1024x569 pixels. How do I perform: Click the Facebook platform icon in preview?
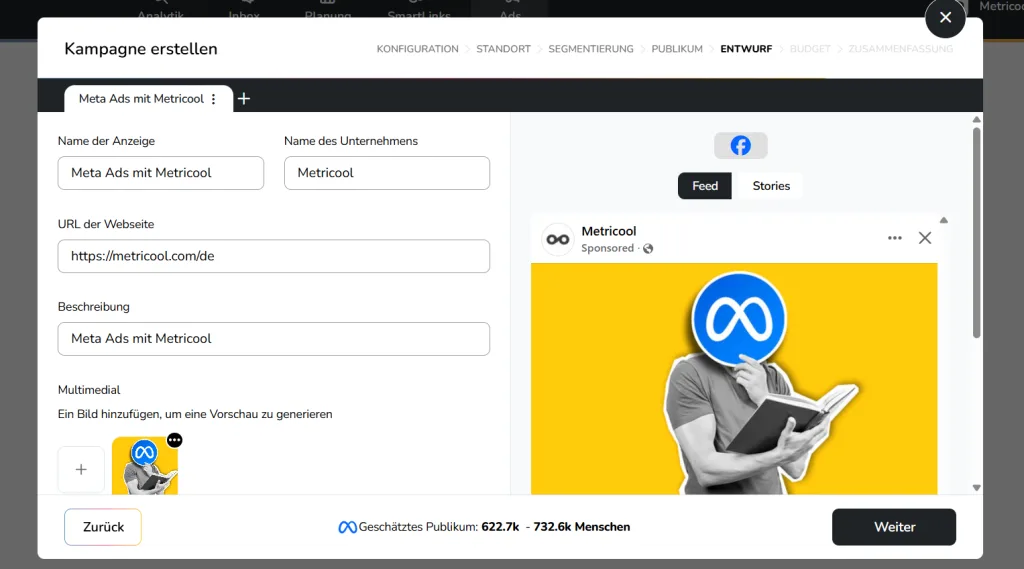[740, 146]
